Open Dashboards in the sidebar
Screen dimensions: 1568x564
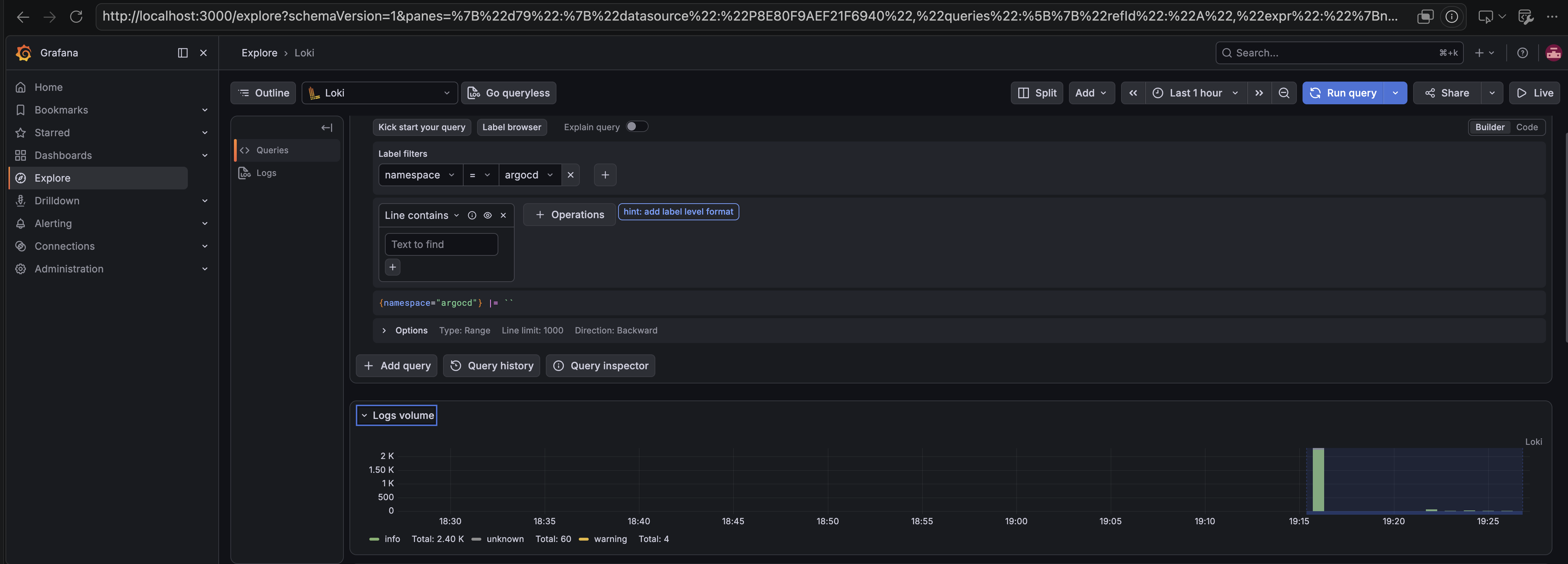[63, 155]
